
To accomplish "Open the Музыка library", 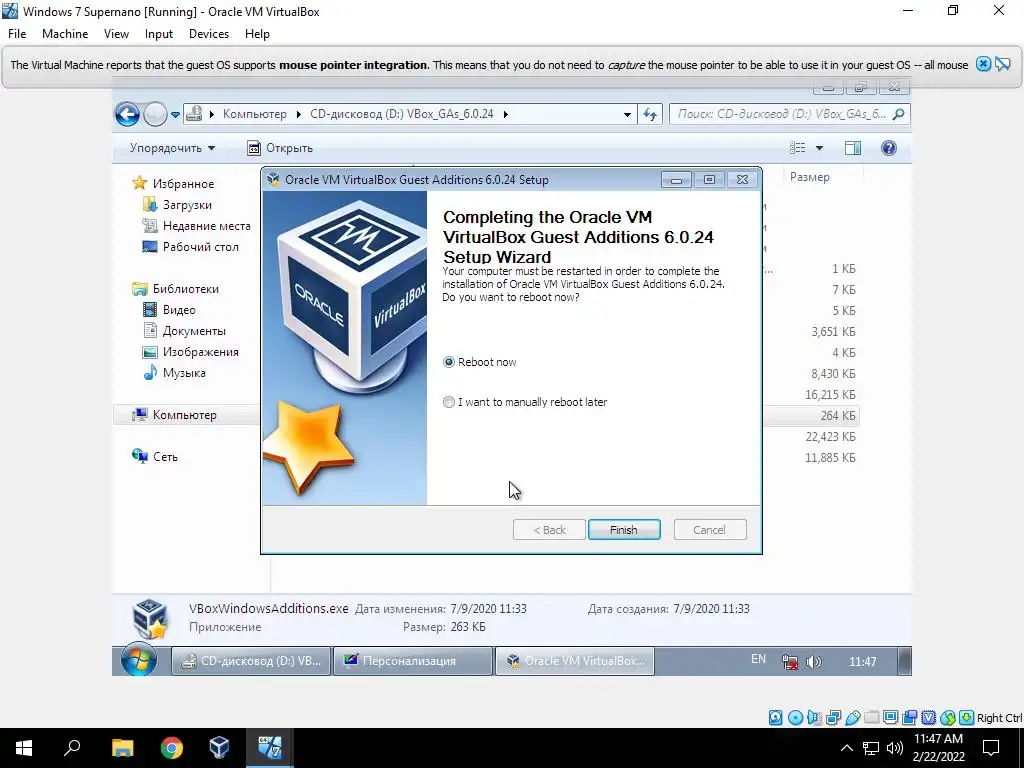I will (x=184, y=373).
